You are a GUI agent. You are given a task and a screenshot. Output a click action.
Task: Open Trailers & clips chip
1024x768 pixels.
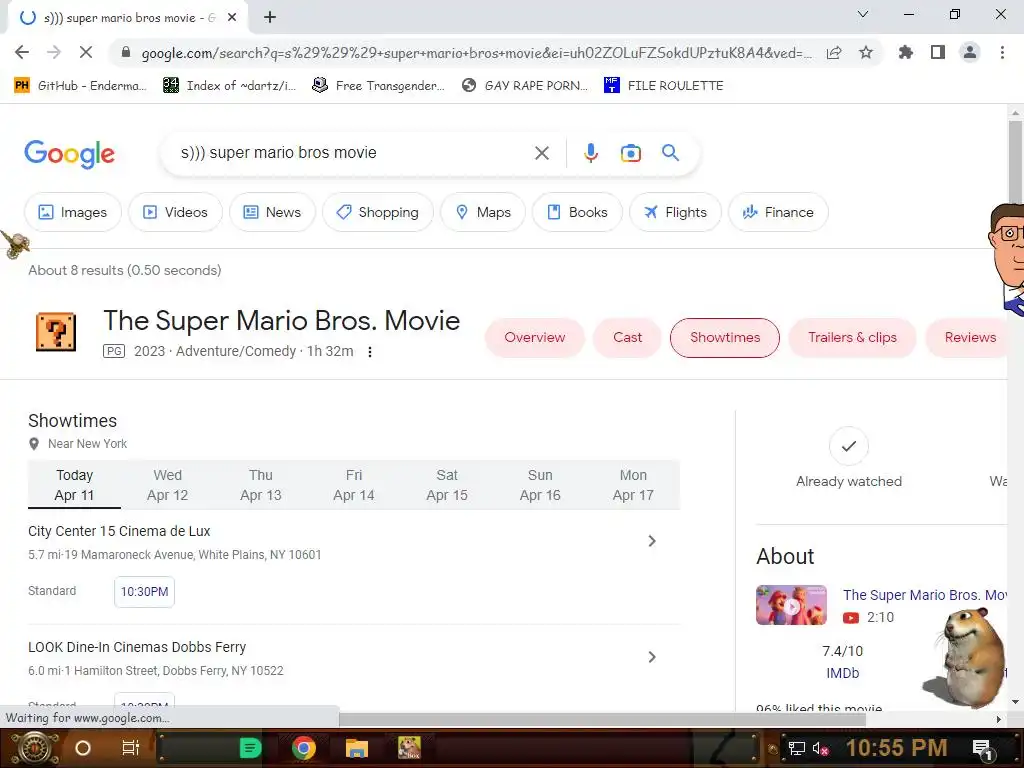(852, 338)
